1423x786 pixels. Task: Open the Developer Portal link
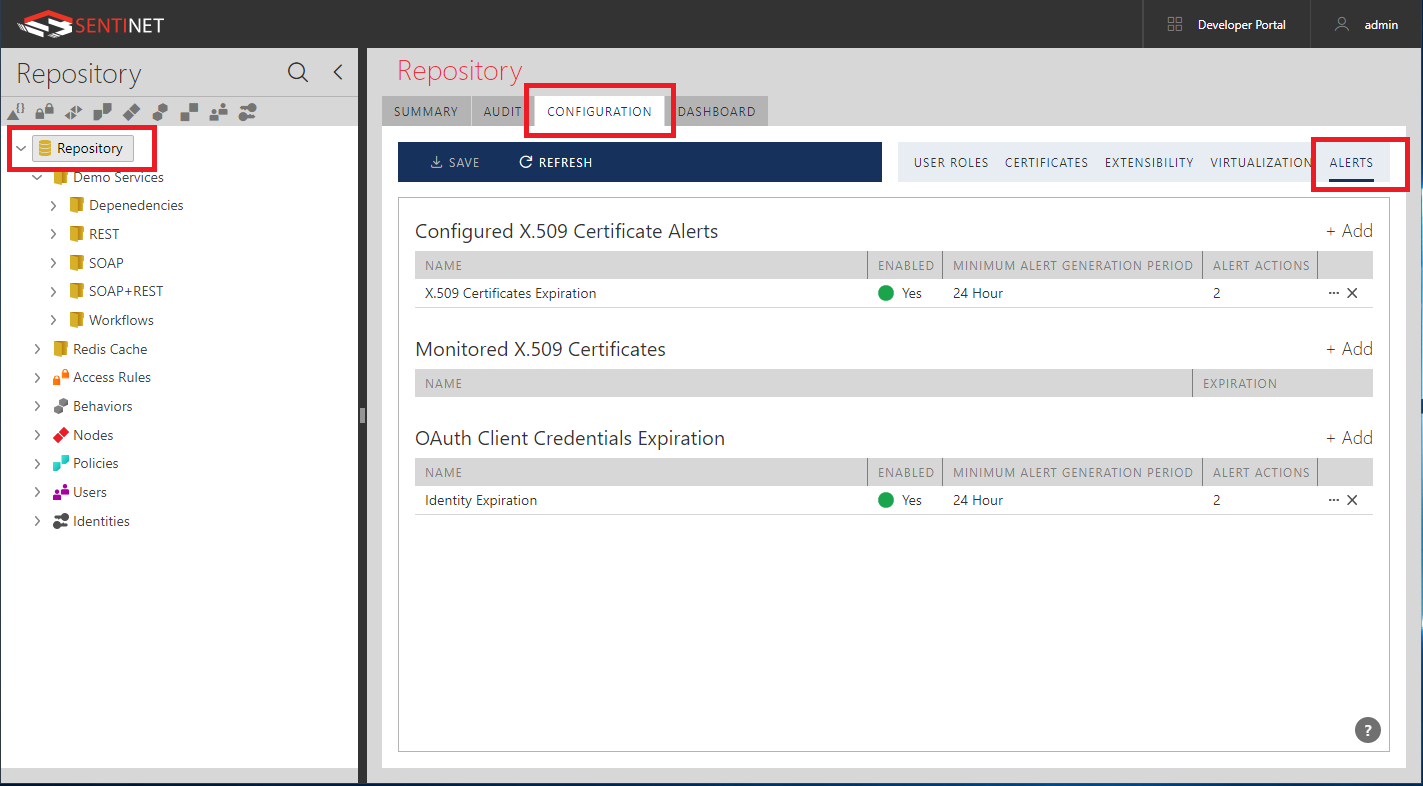tap(1242, 24)
